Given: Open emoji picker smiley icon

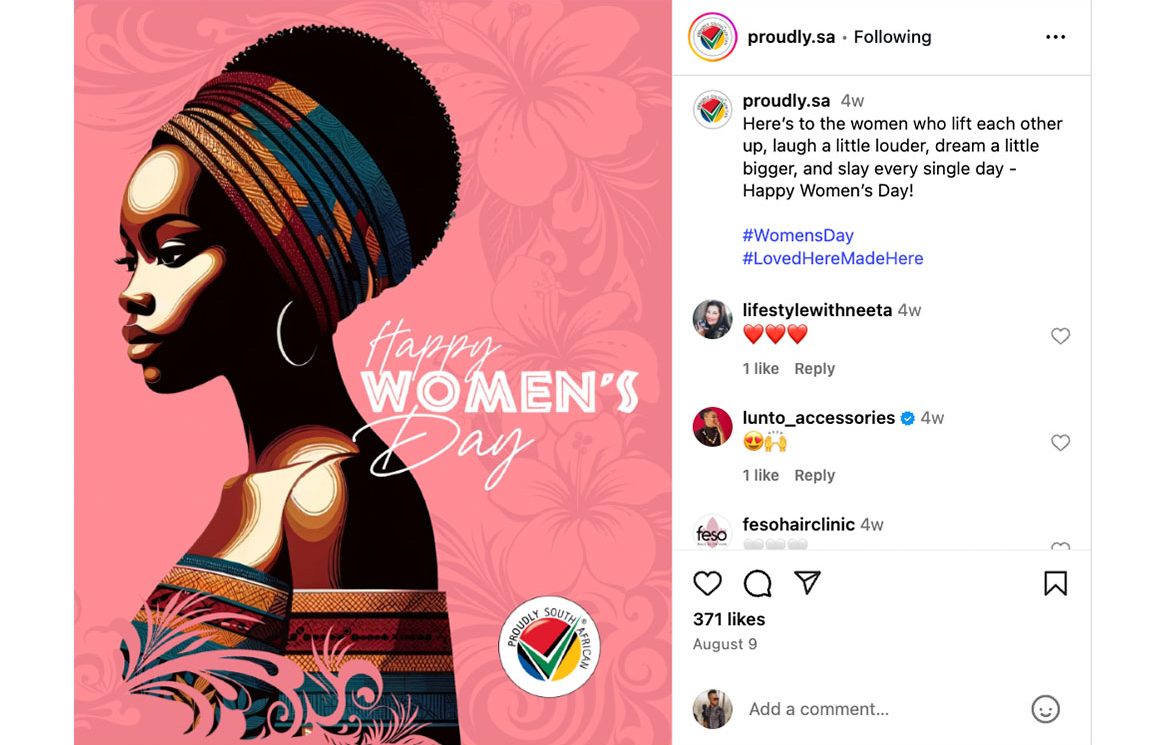Looking at the screenshot, I should pyautogui.click(x=1045, y=709).
